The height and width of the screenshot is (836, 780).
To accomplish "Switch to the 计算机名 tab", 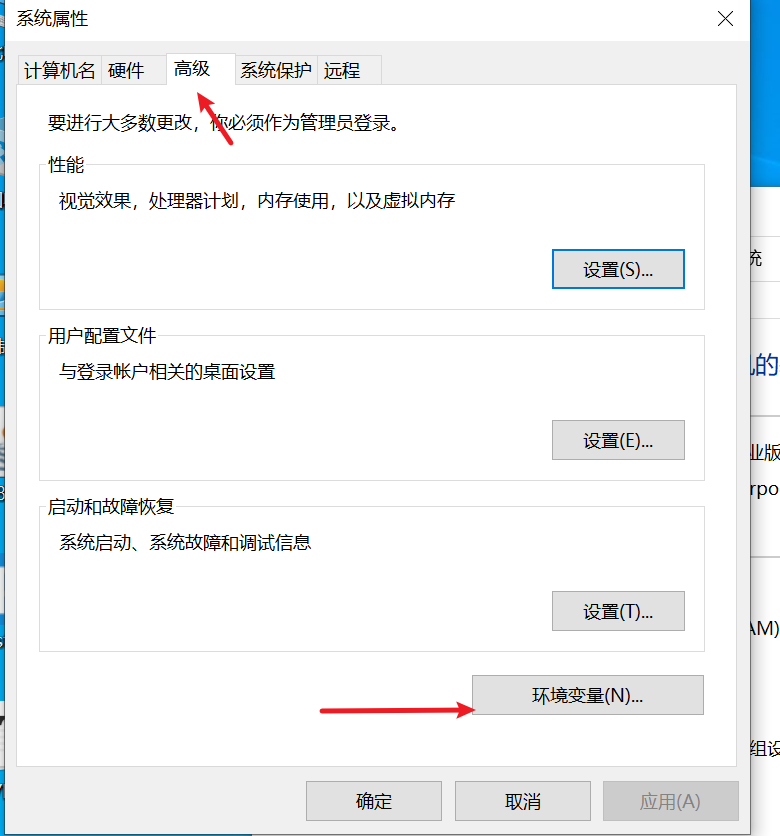I will [60, 71].
